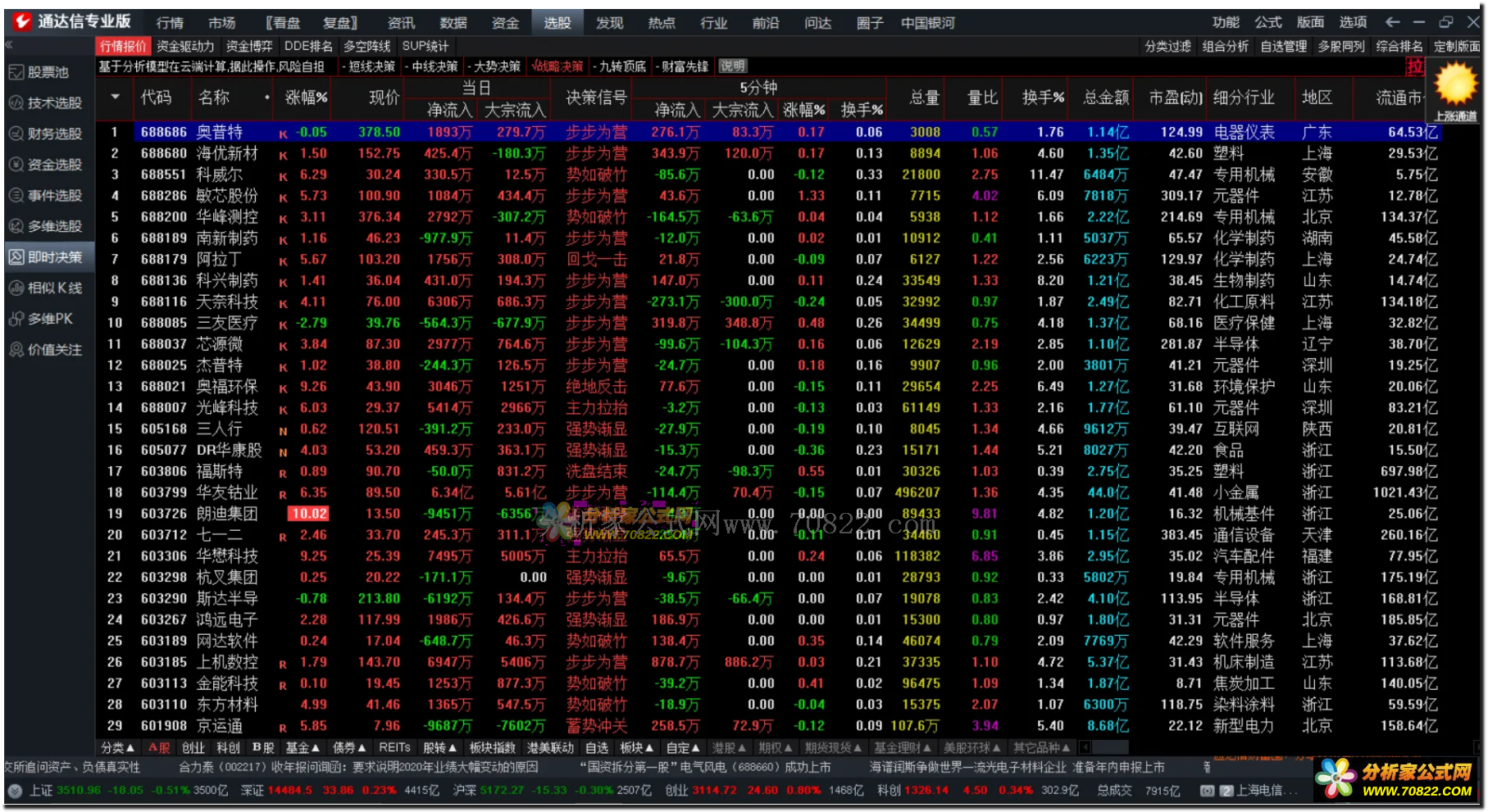
Task: Open the 选股 top menu
Action: pyautogui.click(x=557, y=23)
